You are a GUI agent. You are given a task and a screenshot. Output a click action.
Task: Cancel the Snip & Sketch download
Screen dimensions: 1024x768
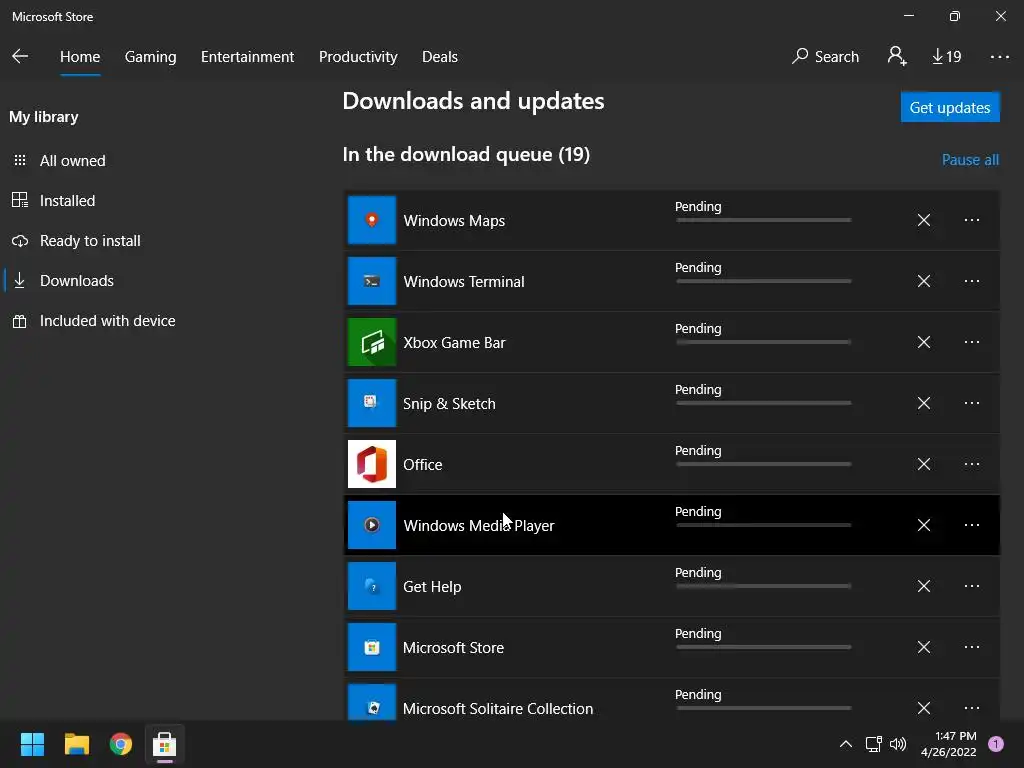[x=923, y=403]
